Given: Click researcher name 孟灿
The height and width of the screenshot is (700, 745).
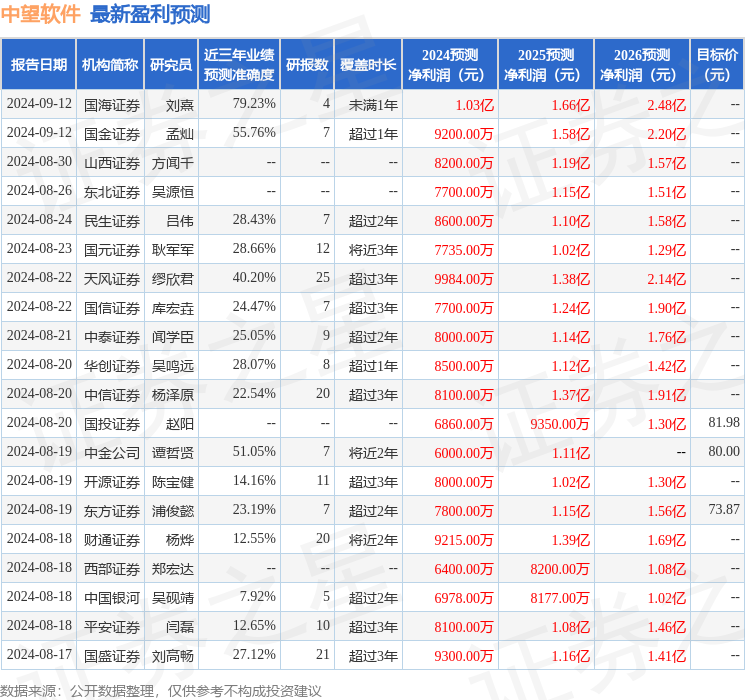Looking at the screenshot, I should click(180, 134).
